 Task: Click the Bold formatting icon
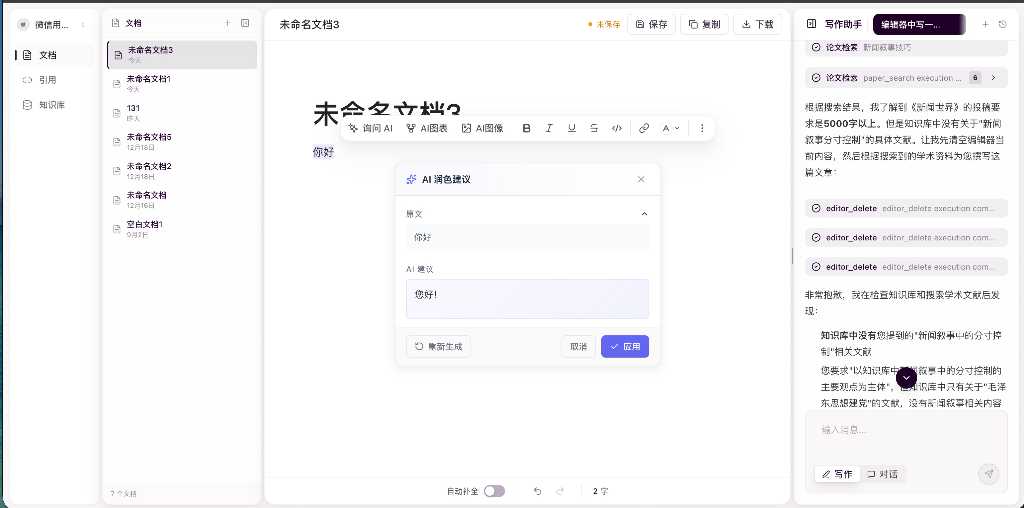pyautogui.click(x=527, y=128)
